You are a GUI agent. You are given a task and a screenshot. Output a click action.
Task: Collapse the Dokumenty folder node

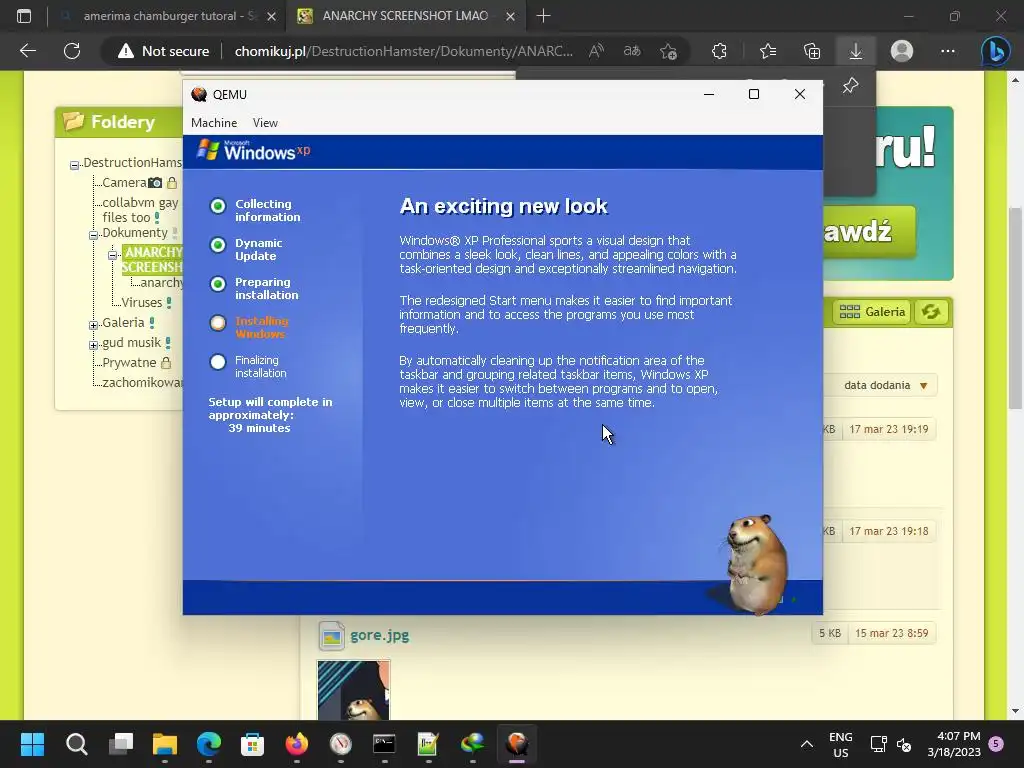pos(93,235)
